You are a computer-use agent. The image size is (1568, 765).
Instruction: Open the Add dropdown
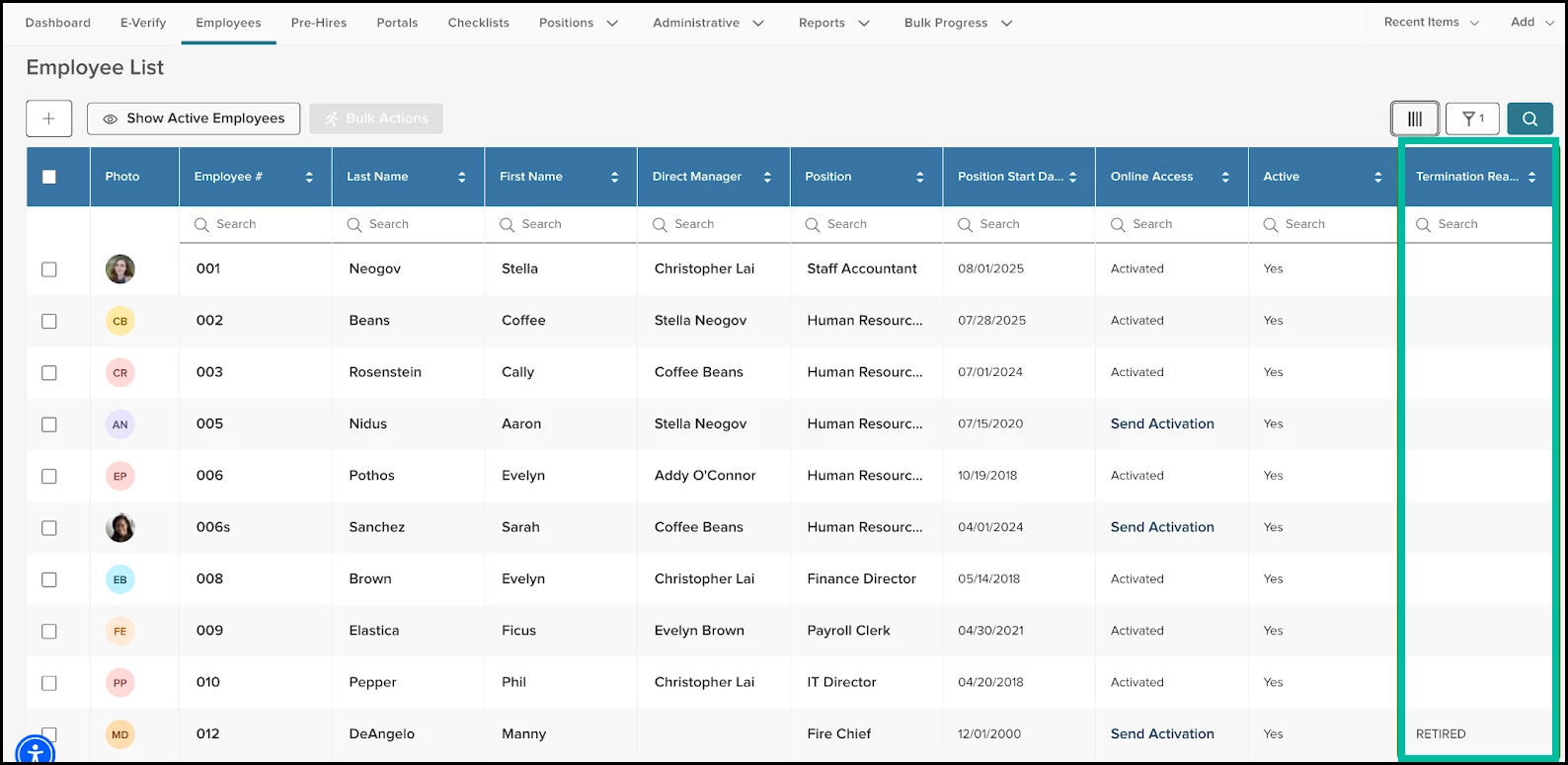[1532, 22]
